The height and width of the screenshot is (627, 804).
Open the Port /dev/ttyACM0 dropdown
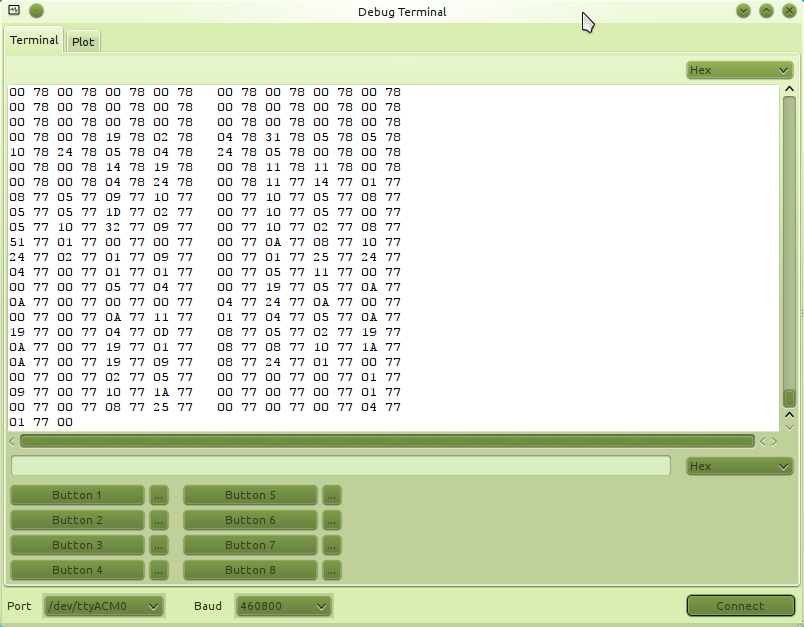103,606
